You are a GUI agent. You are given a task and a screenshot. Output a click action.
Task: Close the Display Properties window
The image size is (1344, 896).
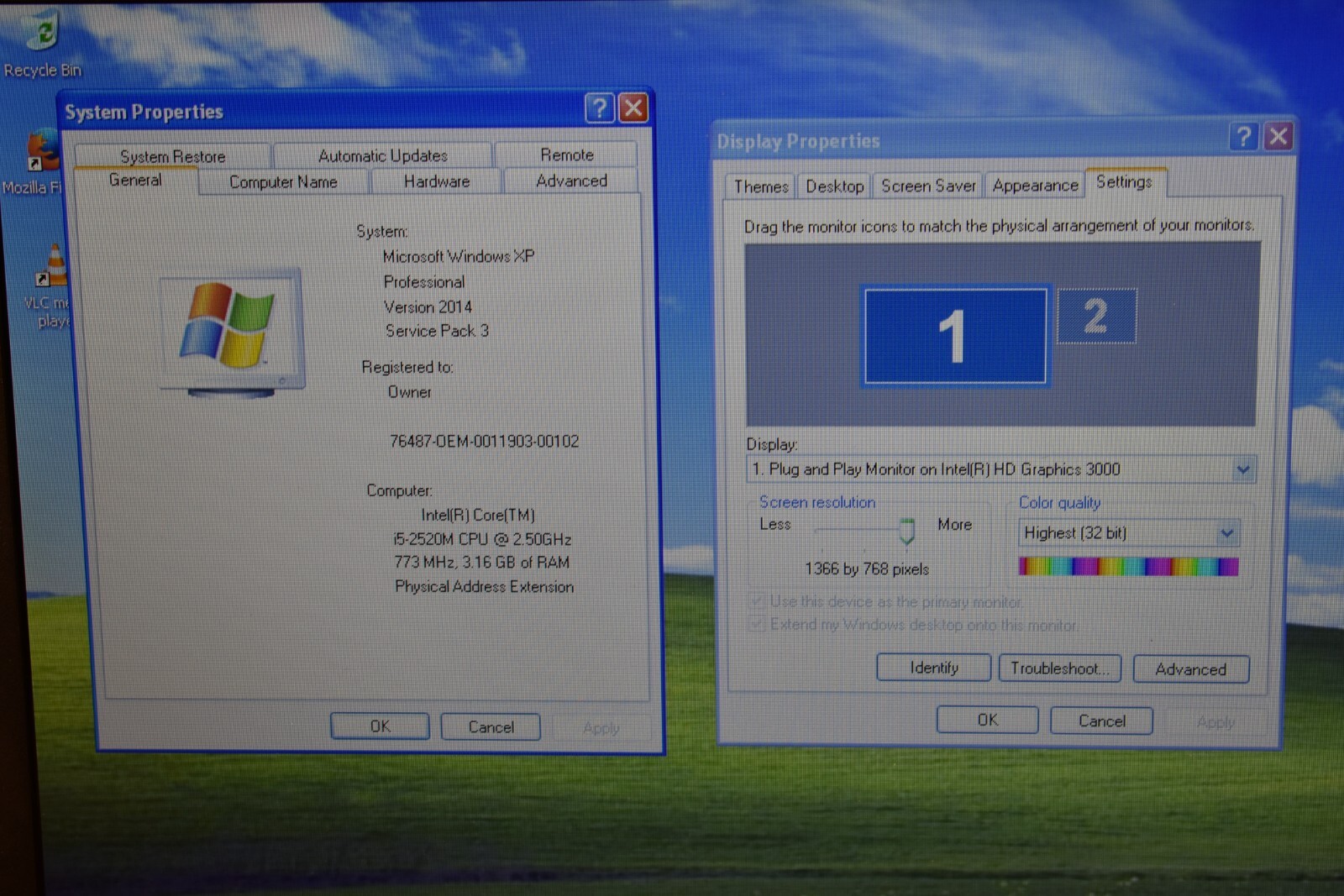point(1278,137)
